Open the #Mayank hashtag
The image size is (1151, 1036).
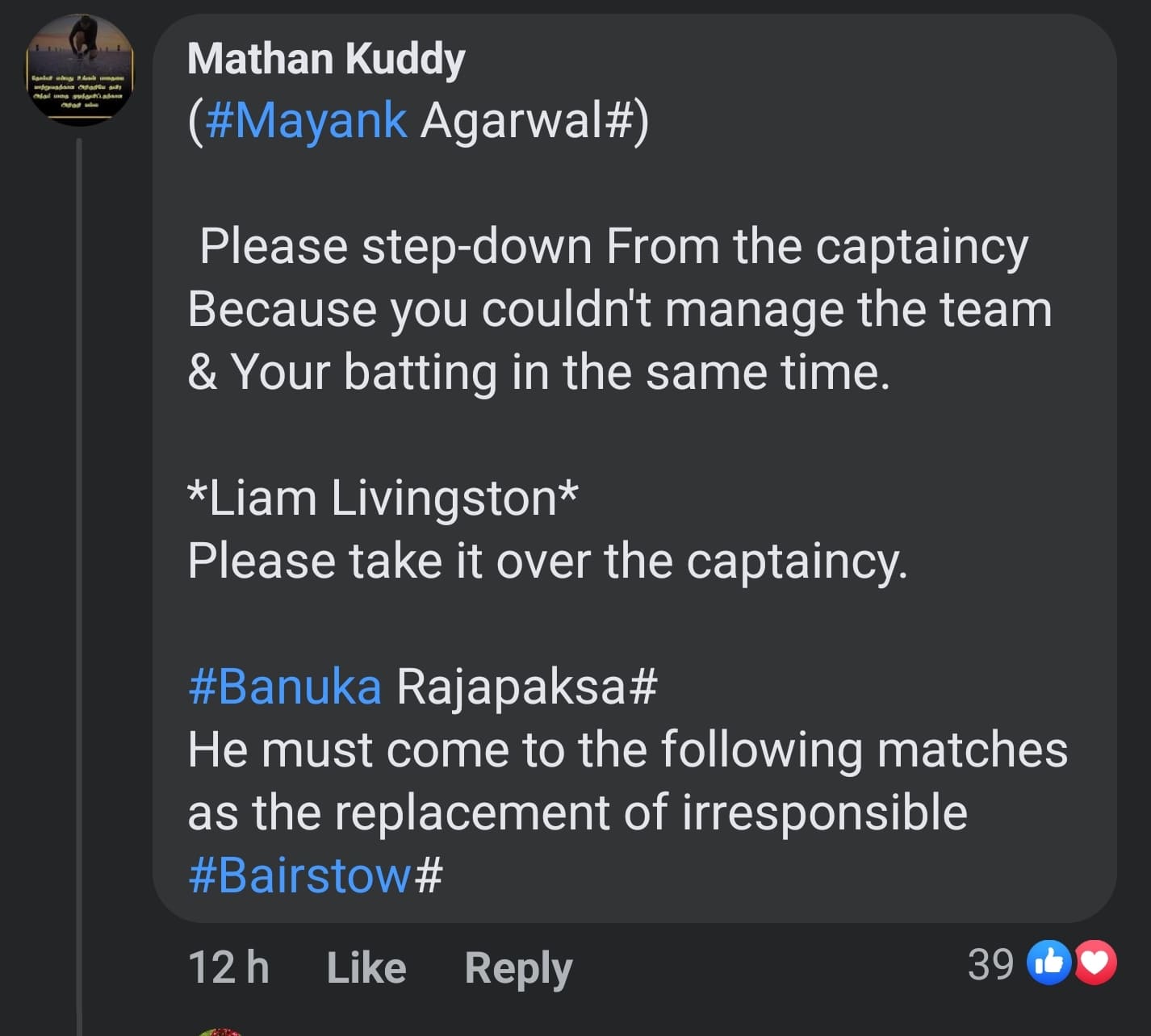tap(307, 121)
